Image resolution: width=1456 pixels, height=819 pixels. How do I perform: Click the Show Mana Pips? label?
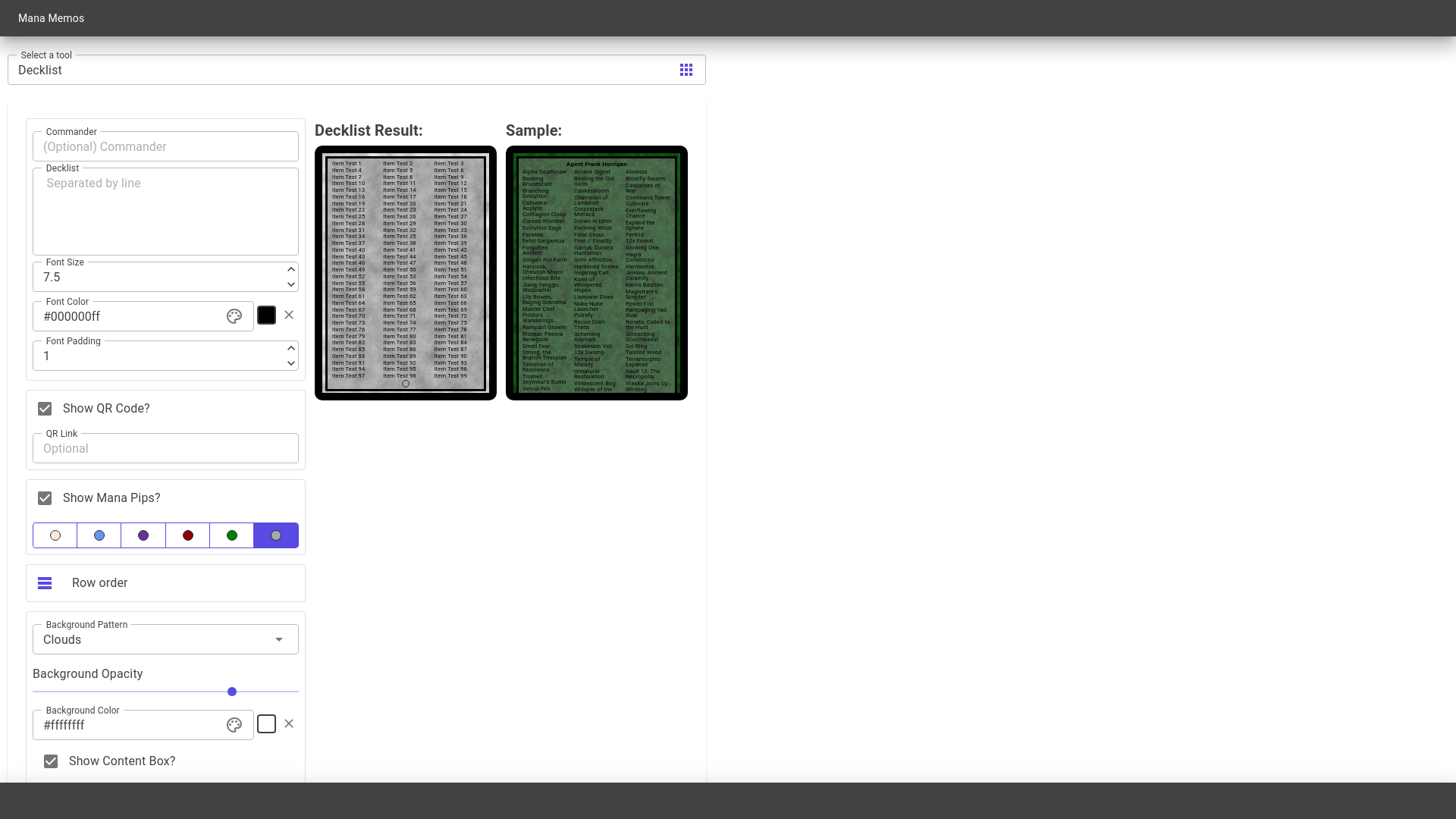(x=111, y=497)
